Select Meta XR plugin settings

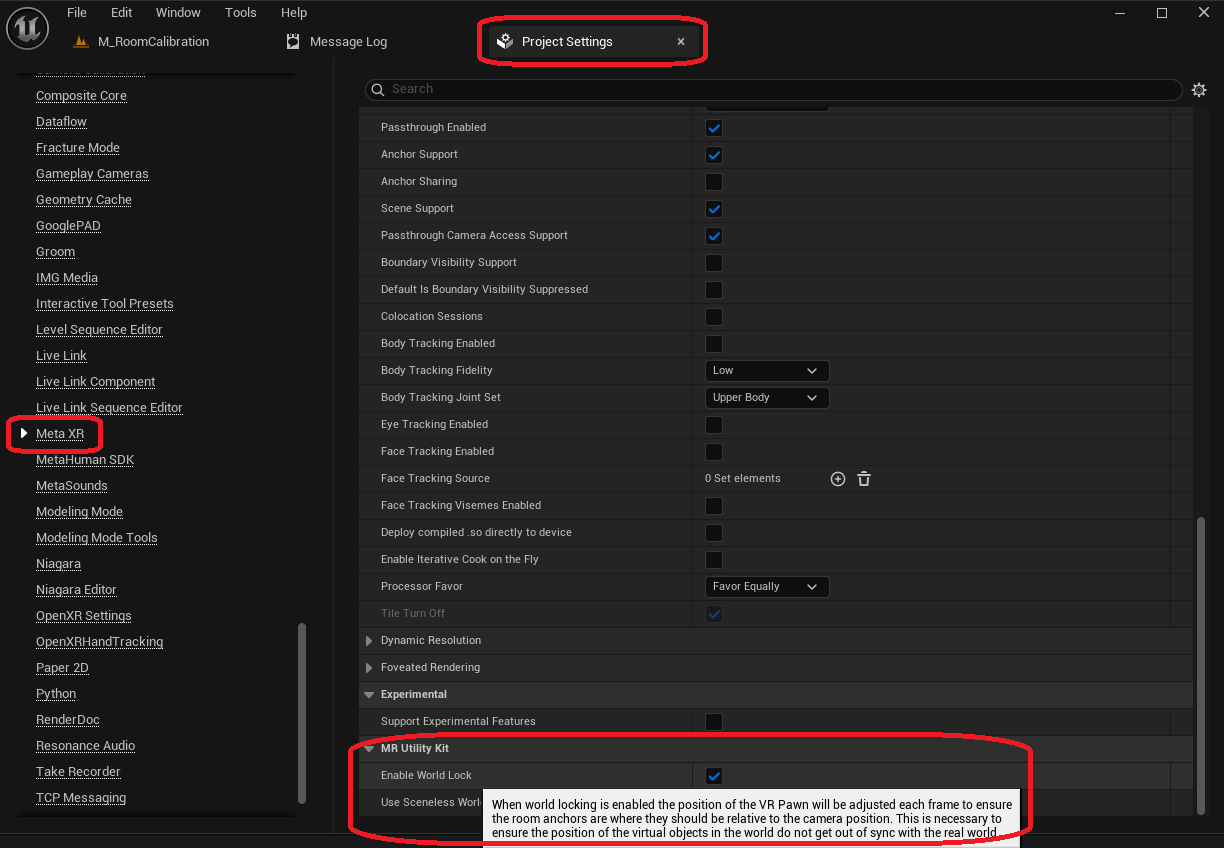(x=60, y=434)
